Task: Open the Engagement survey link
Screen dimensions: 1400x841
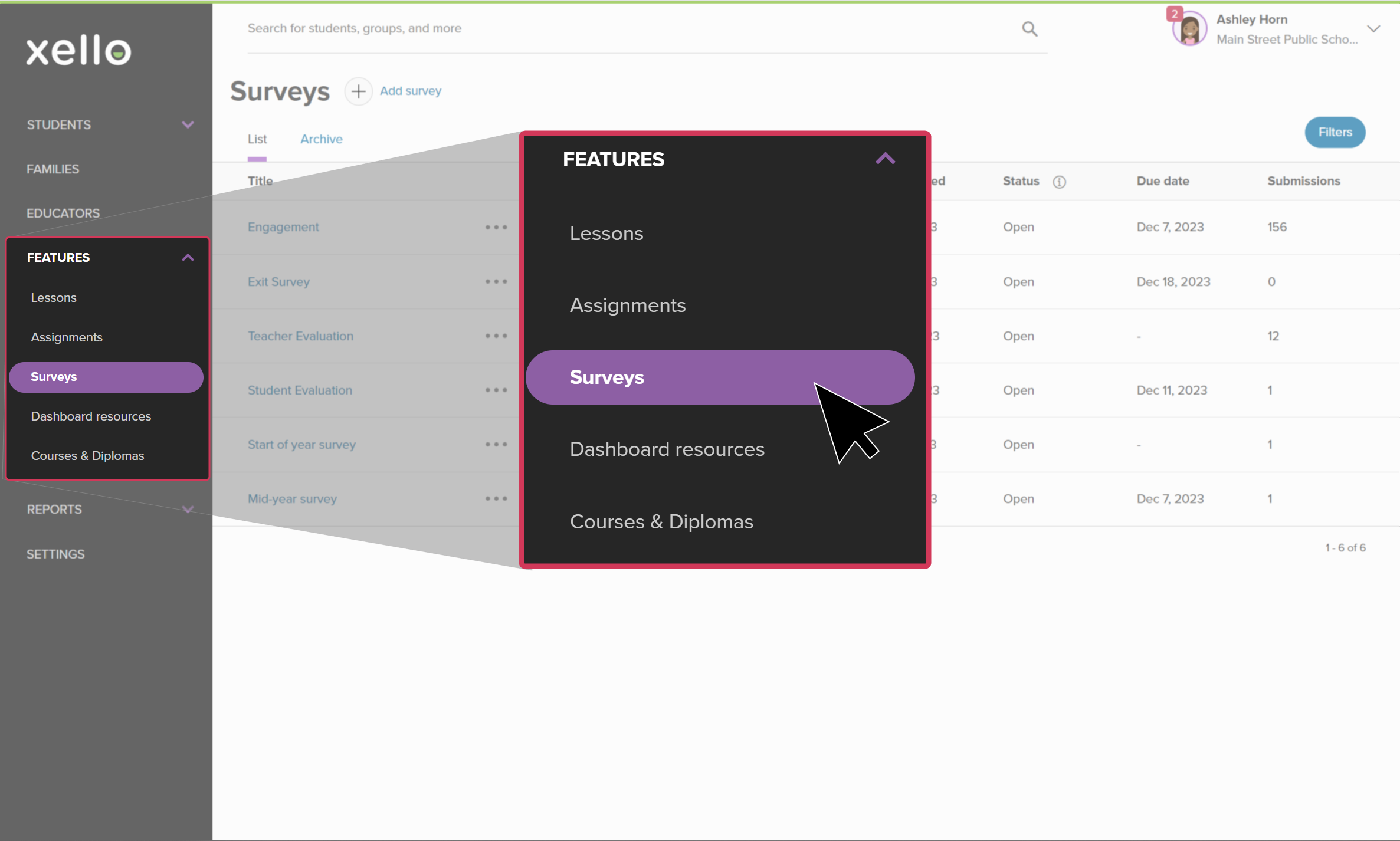Action: [x=283, y=227]
